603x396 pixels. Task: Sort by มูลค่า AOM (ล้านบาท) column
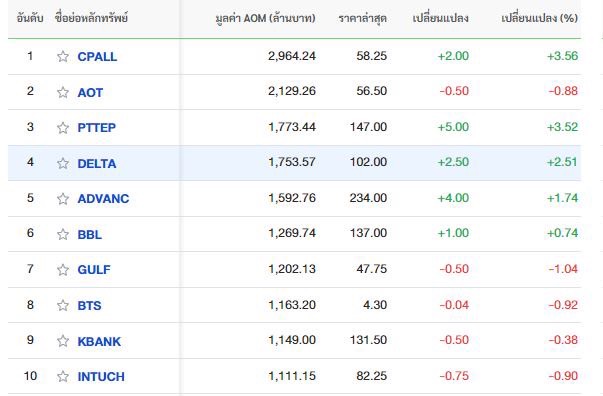pyautogui.click(x=265, y=18)
